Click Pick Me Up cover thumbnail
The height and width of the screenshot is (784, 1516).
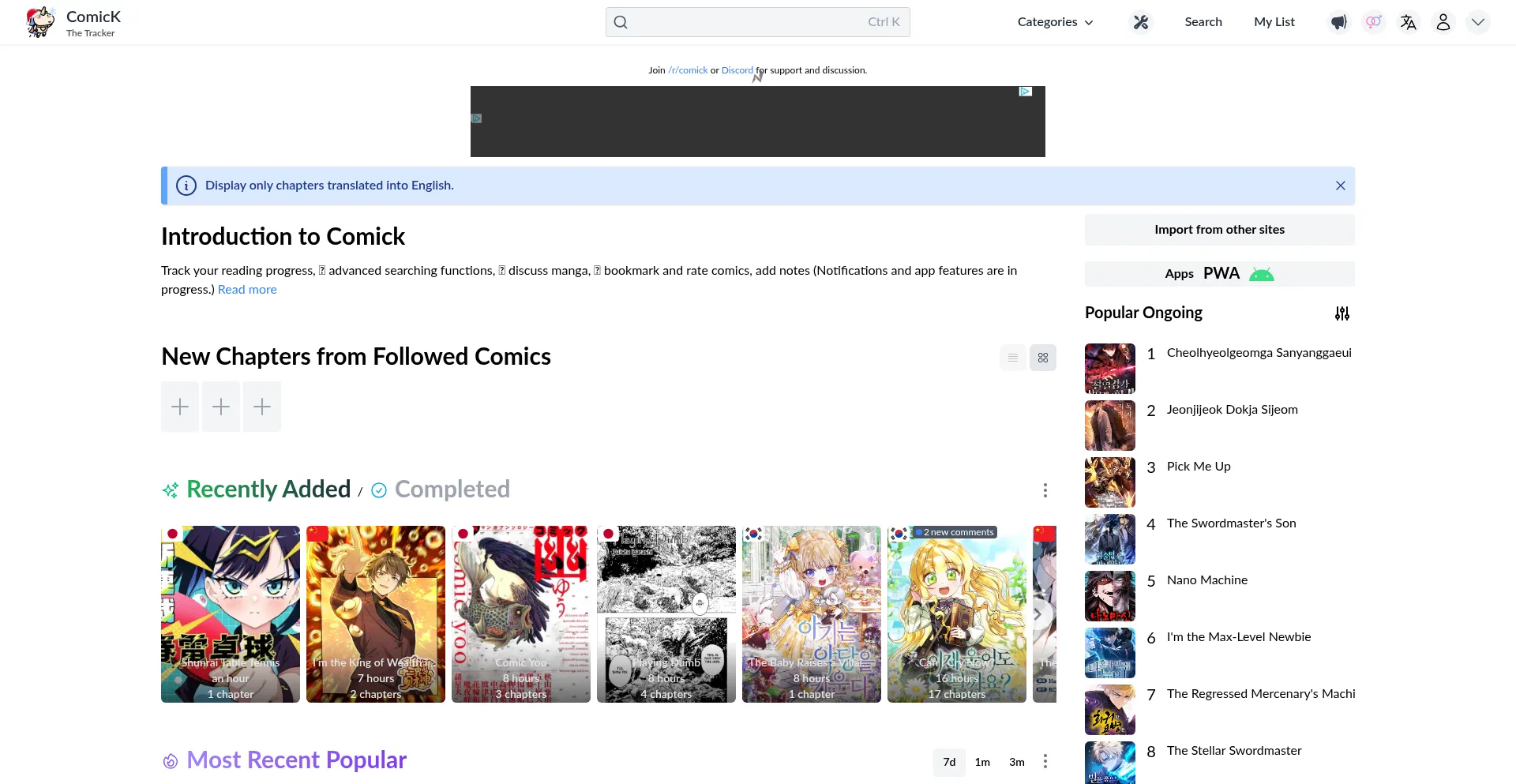(1110, 482)
